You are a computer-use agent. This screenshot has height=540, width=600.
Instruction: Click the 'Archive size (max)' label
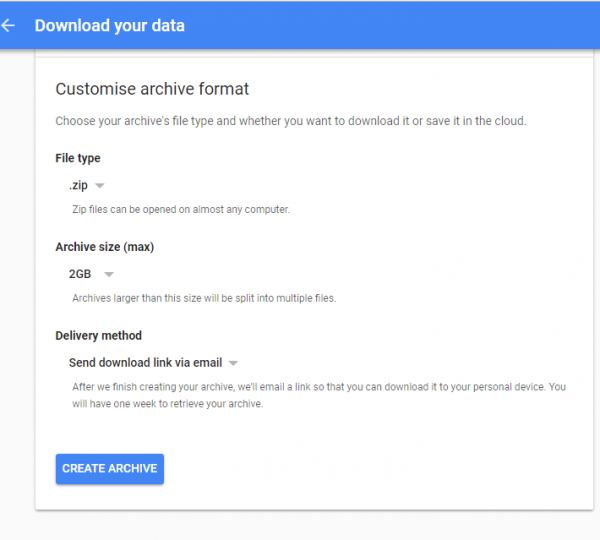coord(104,246)
